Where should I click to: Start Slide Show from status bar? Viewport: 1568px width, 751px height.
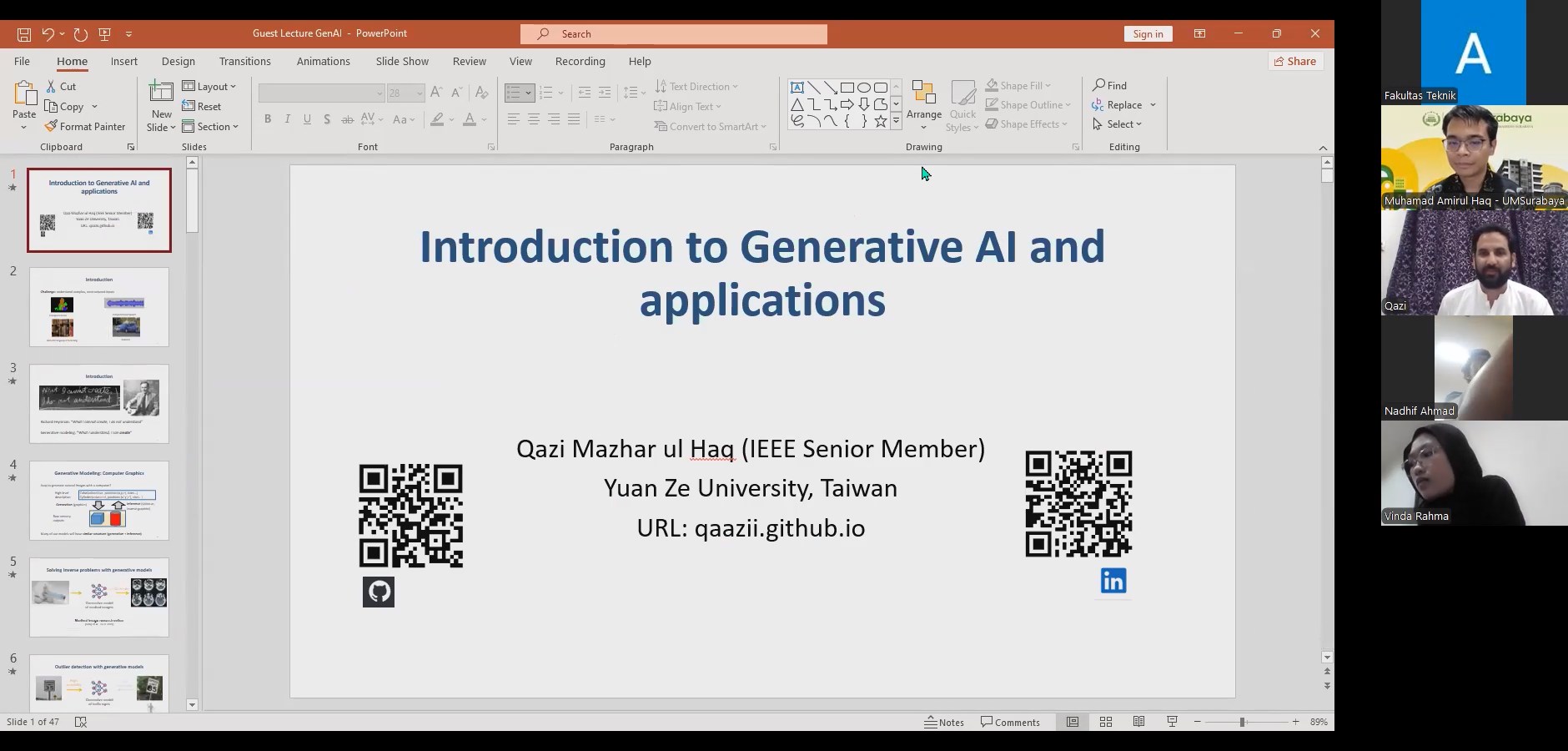coord(1172,722)
